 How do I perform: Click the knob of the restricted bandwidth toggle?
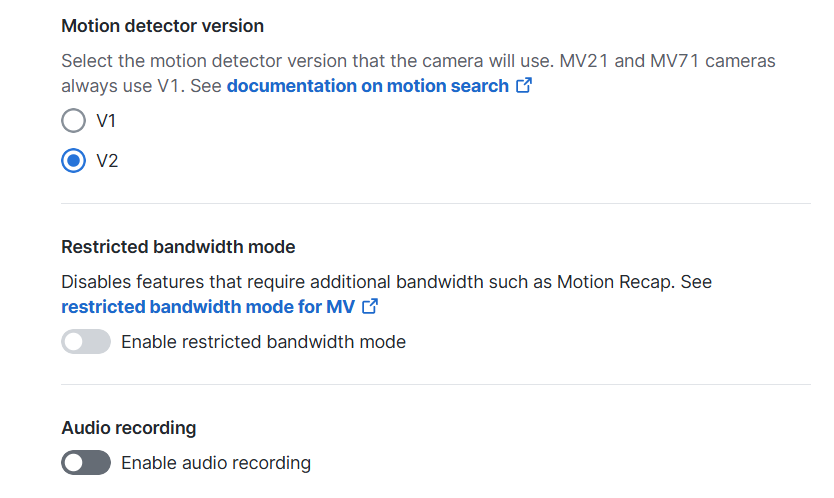75,342
